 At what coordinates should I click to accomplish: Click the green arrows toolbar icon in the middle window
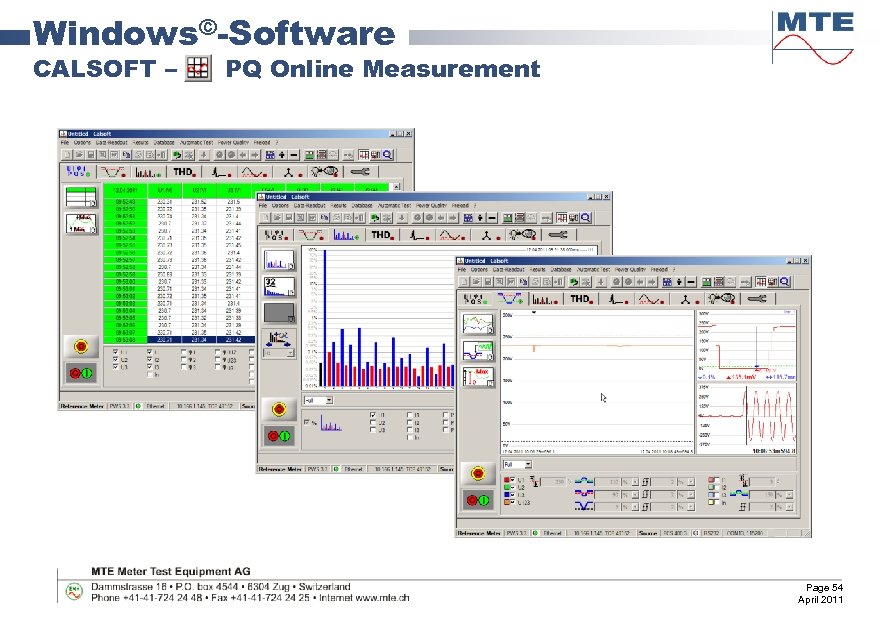click(x=374, y=218)
